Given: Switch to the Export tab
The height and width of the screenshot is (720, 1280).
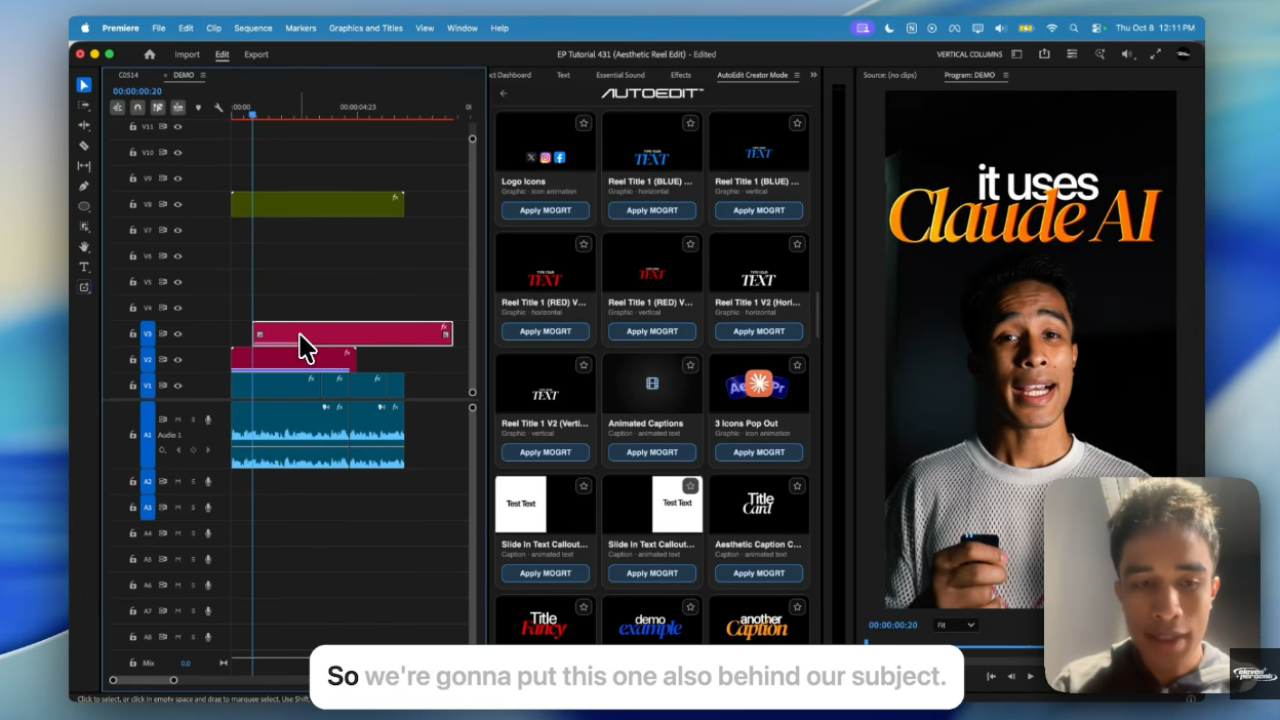Looking at the screenshot, I should coord(256,54).
